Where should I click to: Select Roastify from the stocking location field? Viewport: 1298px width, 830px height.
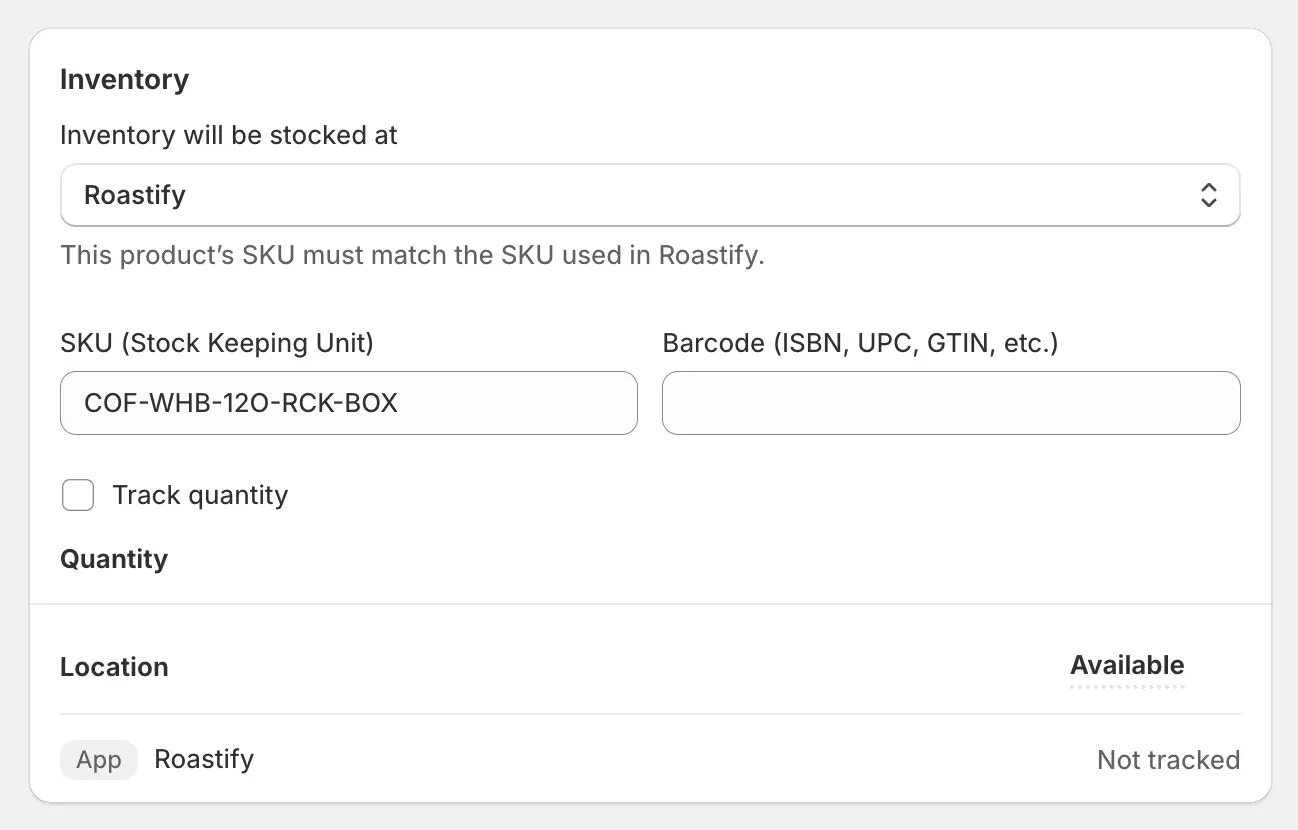650,195
